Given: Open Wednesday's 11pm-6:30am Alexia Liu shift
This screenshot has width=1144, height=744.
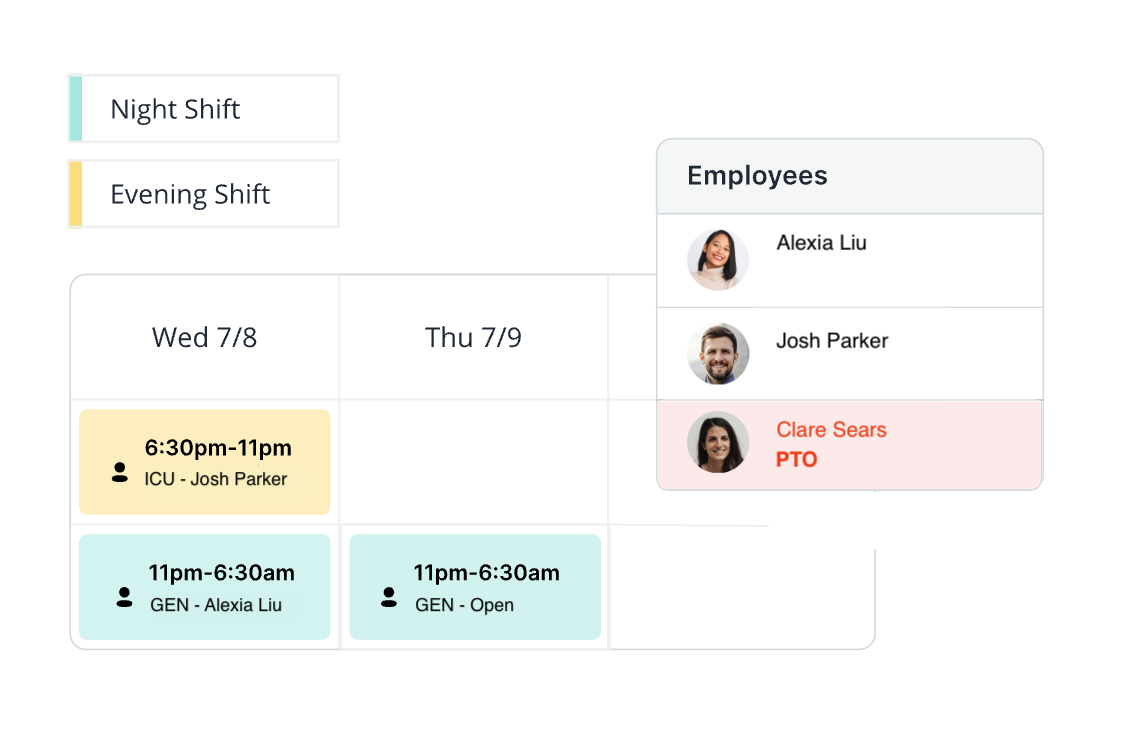Looking at the screenshot, I should coord(205,587).
